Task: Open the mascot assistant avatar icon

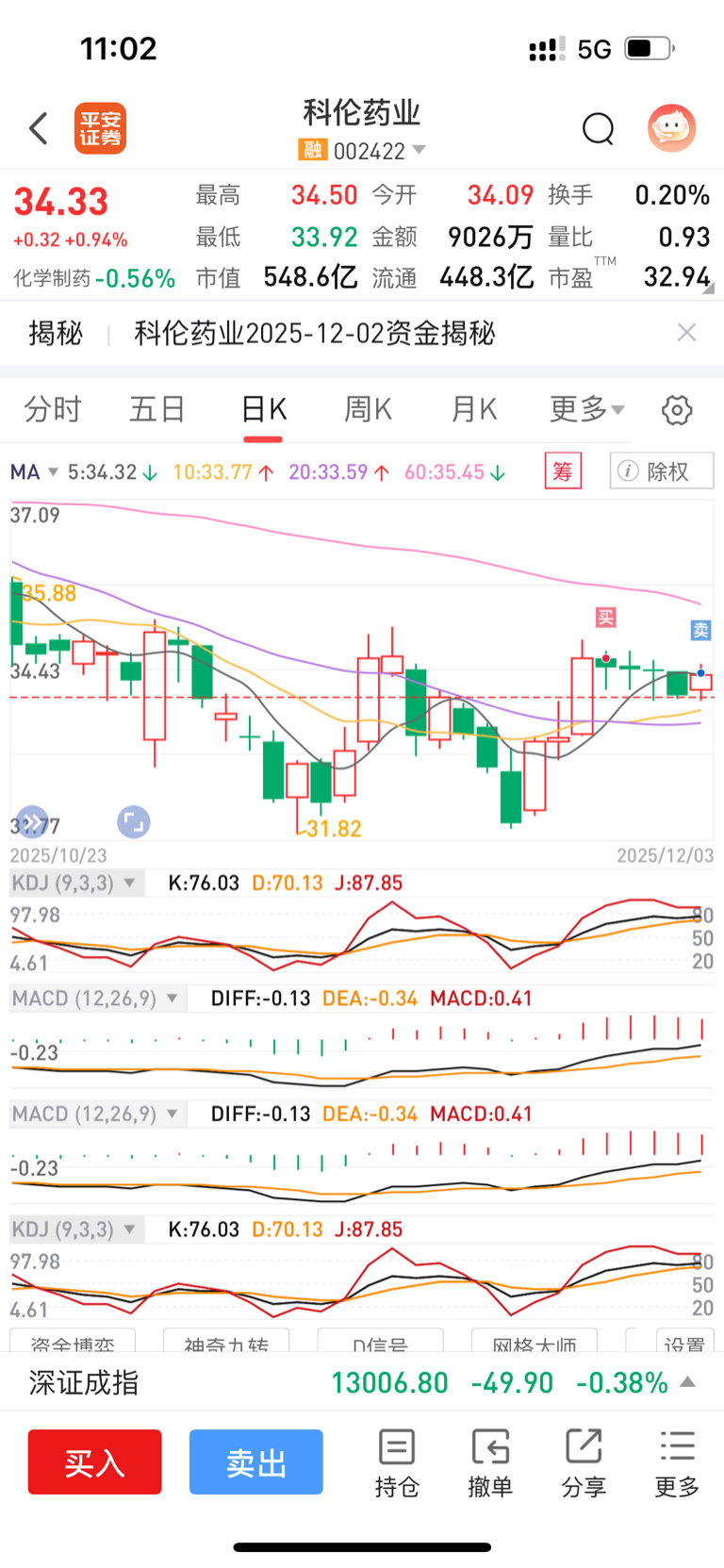Action: click(x=671, y=128)
